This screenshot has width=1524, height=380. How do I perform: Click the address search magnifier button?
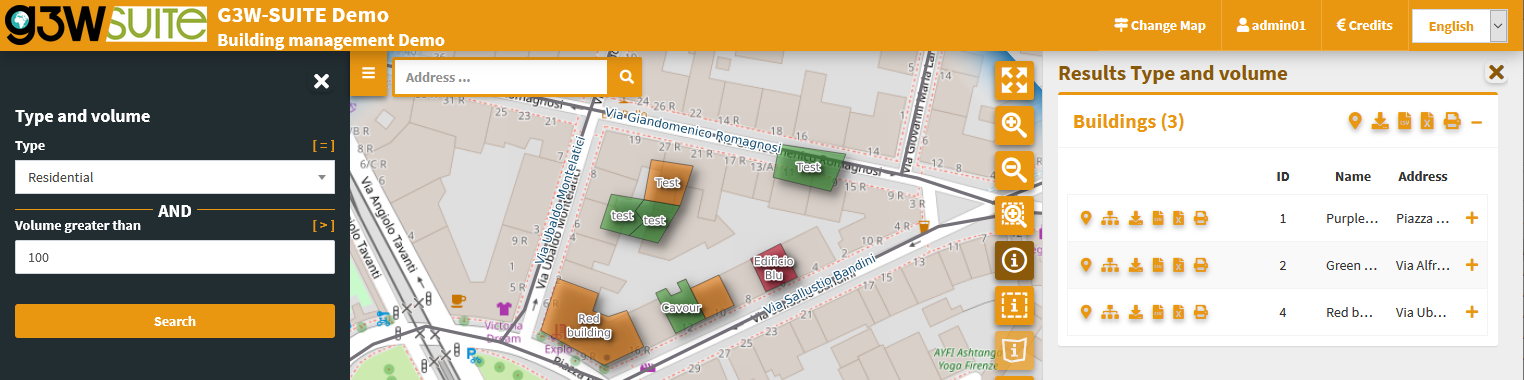626,77
